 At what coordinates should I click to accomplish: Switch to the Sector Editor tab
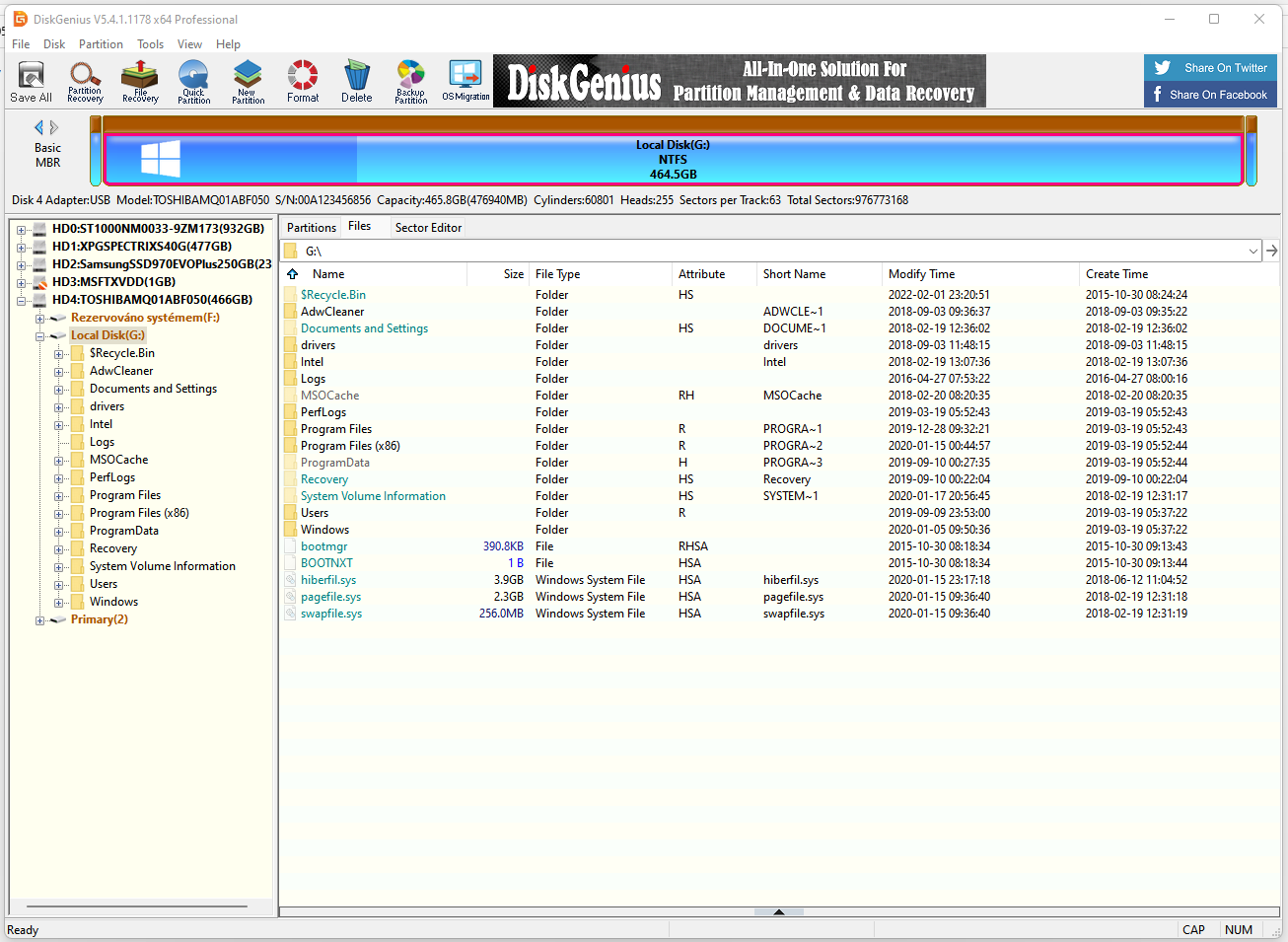(x=428, y=228)
